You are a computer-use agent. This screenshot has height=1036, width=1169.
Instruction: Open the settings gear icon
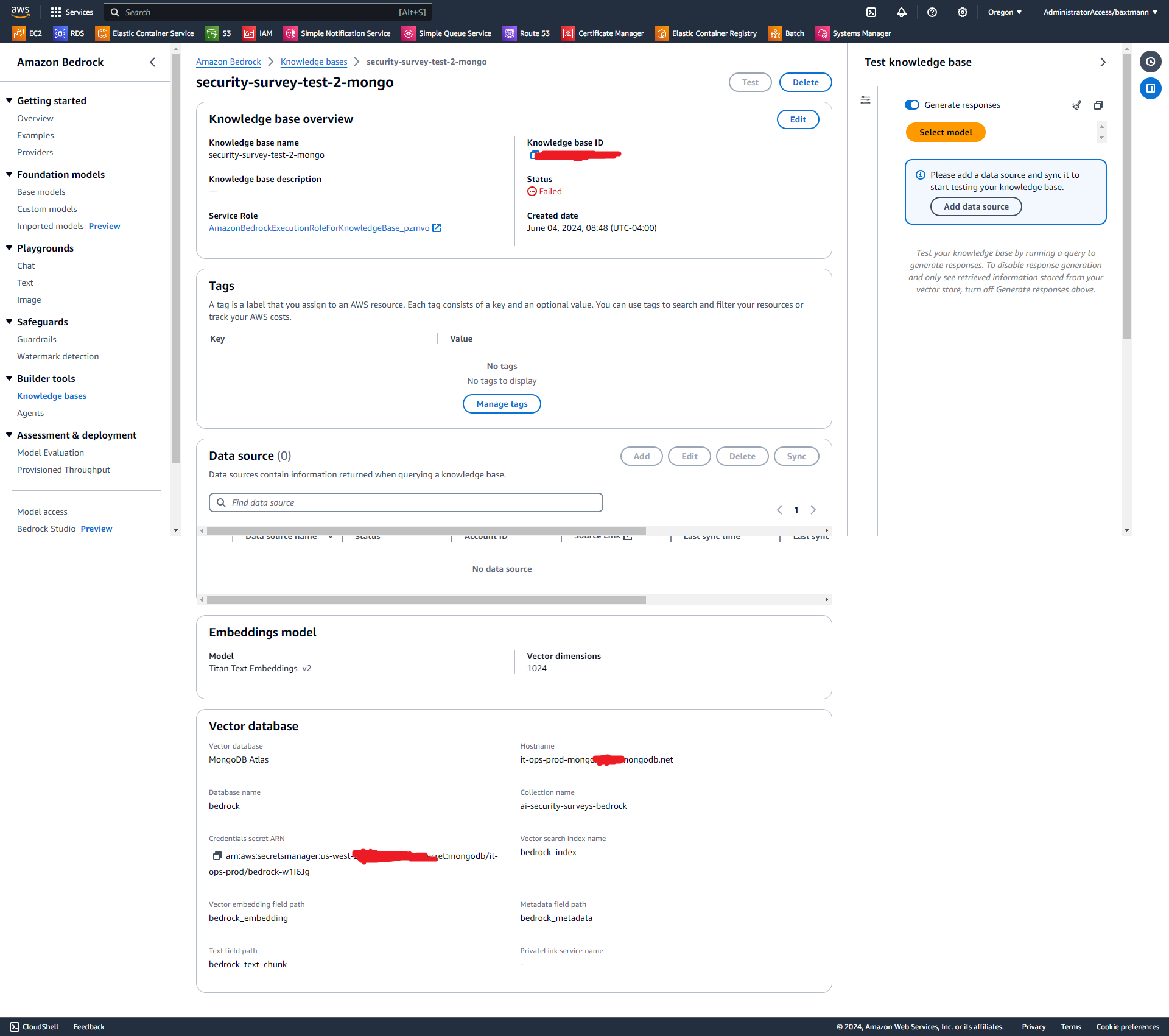click(962, 12)
